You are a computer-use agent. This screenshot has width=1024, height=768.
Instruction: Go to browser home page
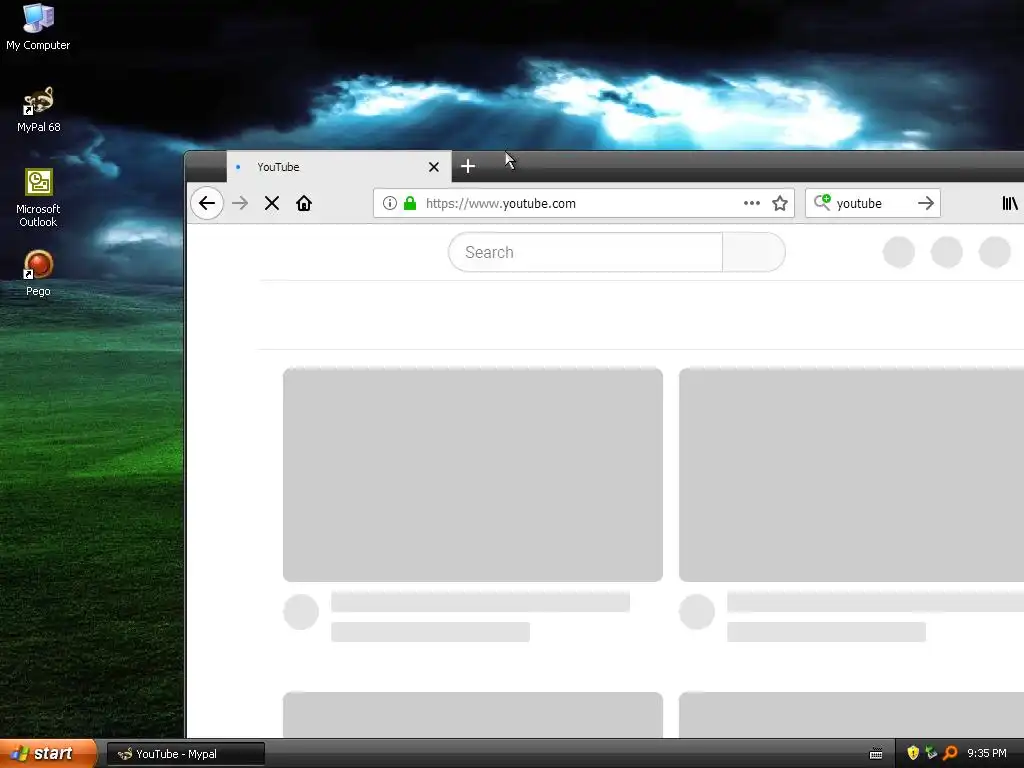(304, 203)
